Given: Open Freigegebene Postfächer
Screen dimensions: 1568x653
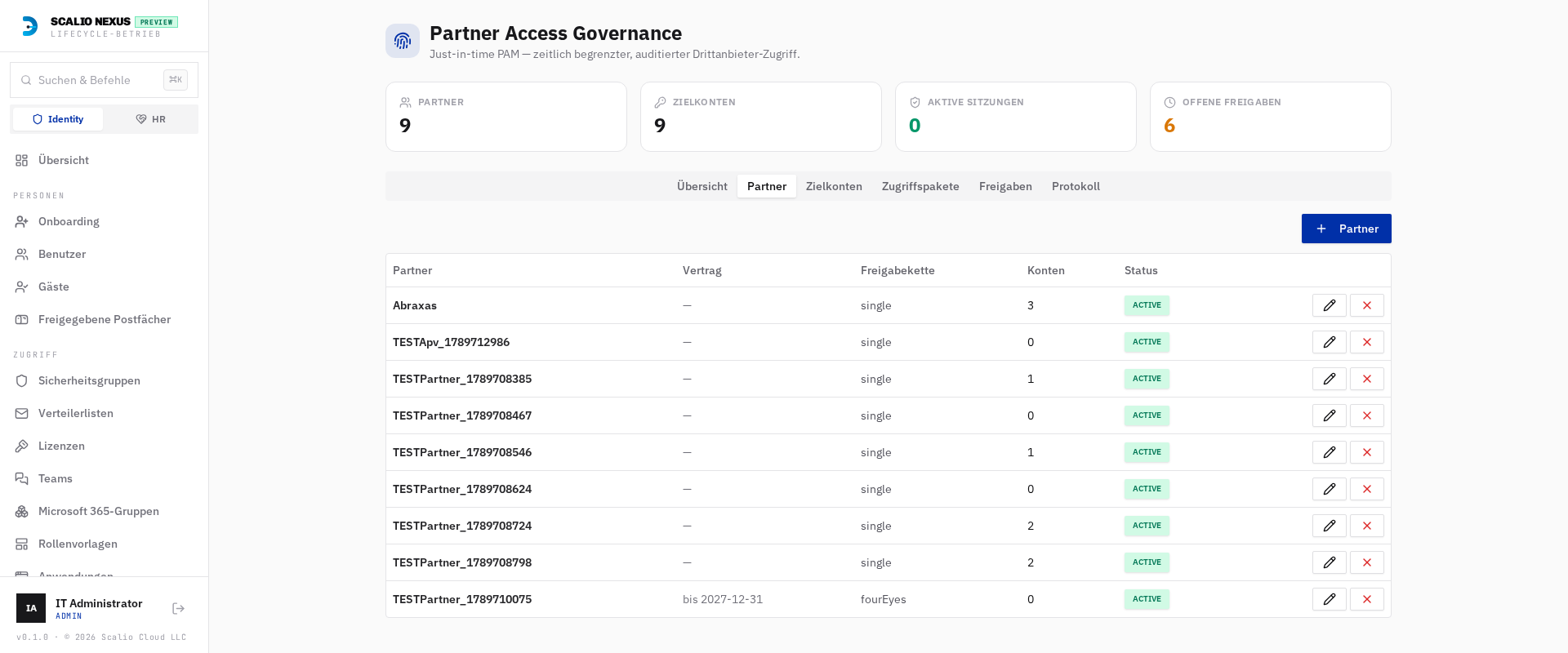Looking at the screenshot, I should tap(104, 319).
